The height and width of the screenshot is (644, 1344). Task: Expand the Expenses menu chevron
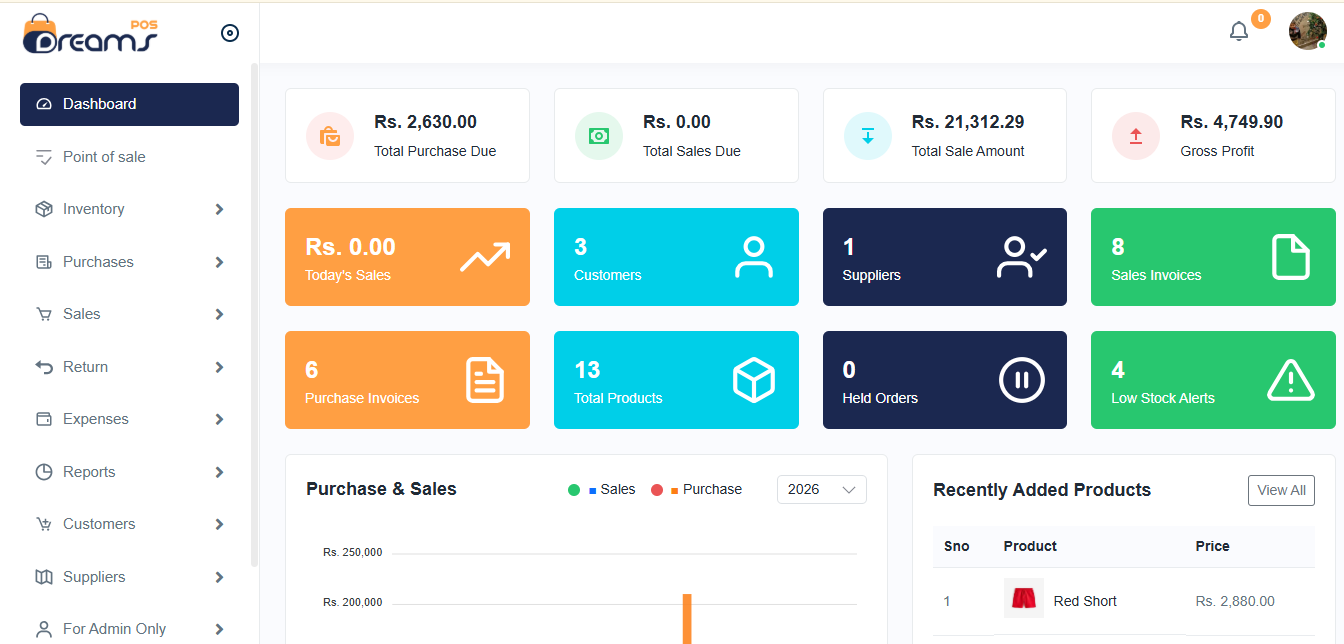(x=219, y=419)
